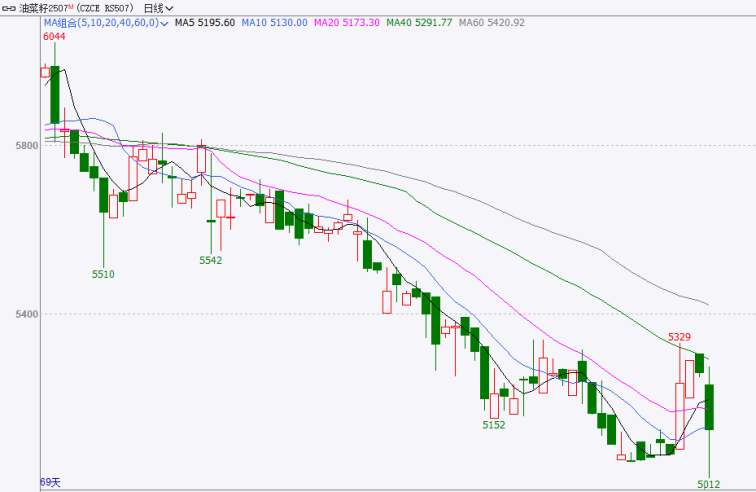756x492 pixels.
Task: Click the 5152 low price marker
Action: (494, 425)
